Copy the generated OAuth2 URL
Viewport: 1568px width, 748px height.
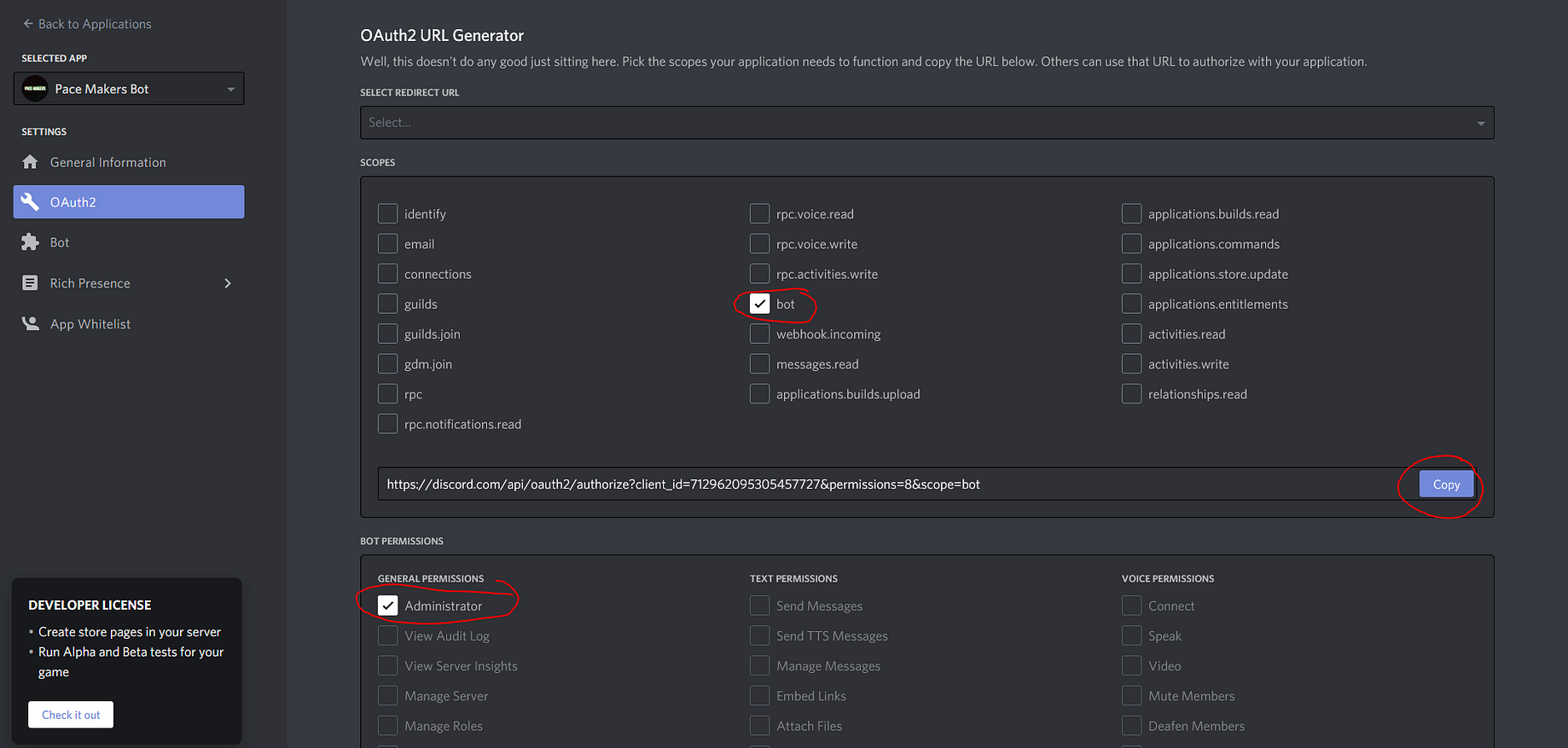pos(1446,484)
